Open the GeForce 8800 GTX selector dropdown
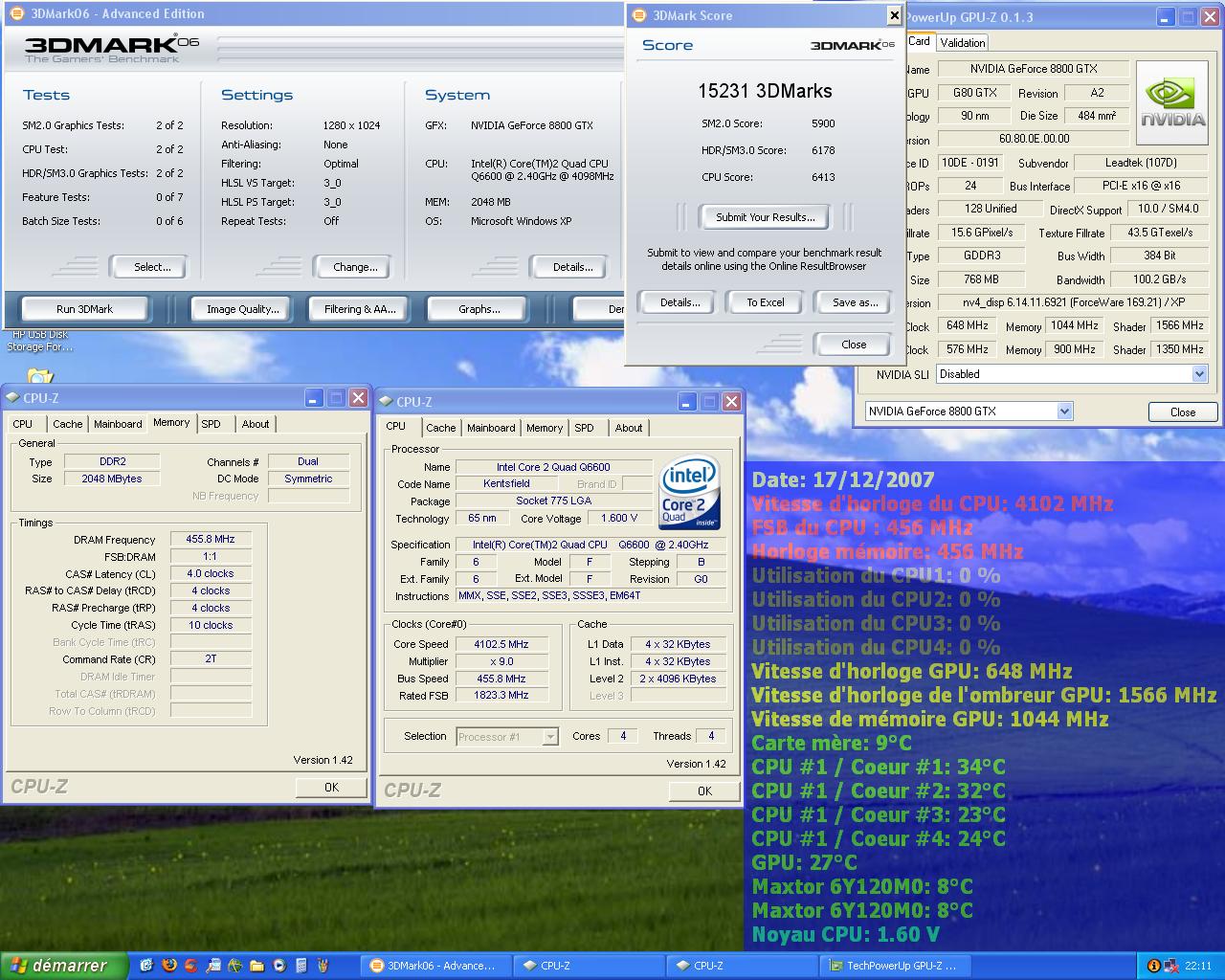1225x980 pixels. point(1064,412)
